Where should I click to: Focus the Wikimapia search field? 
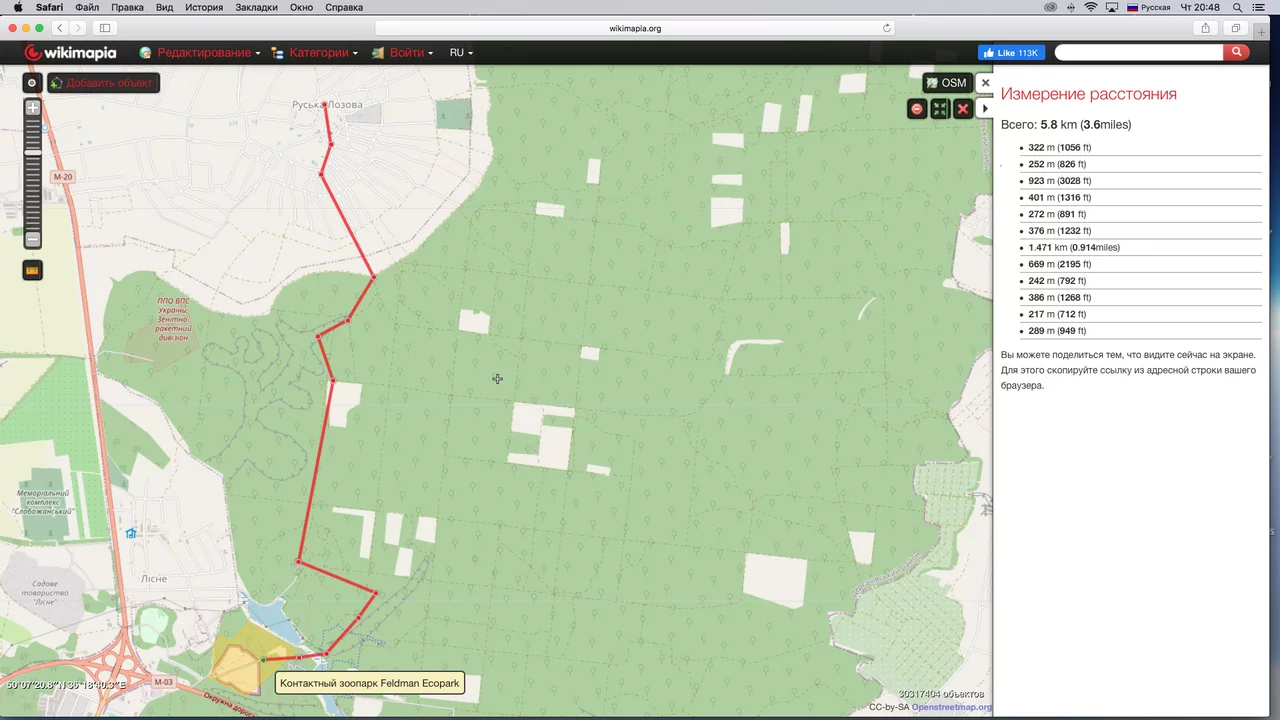click(x=1139, y=53)
